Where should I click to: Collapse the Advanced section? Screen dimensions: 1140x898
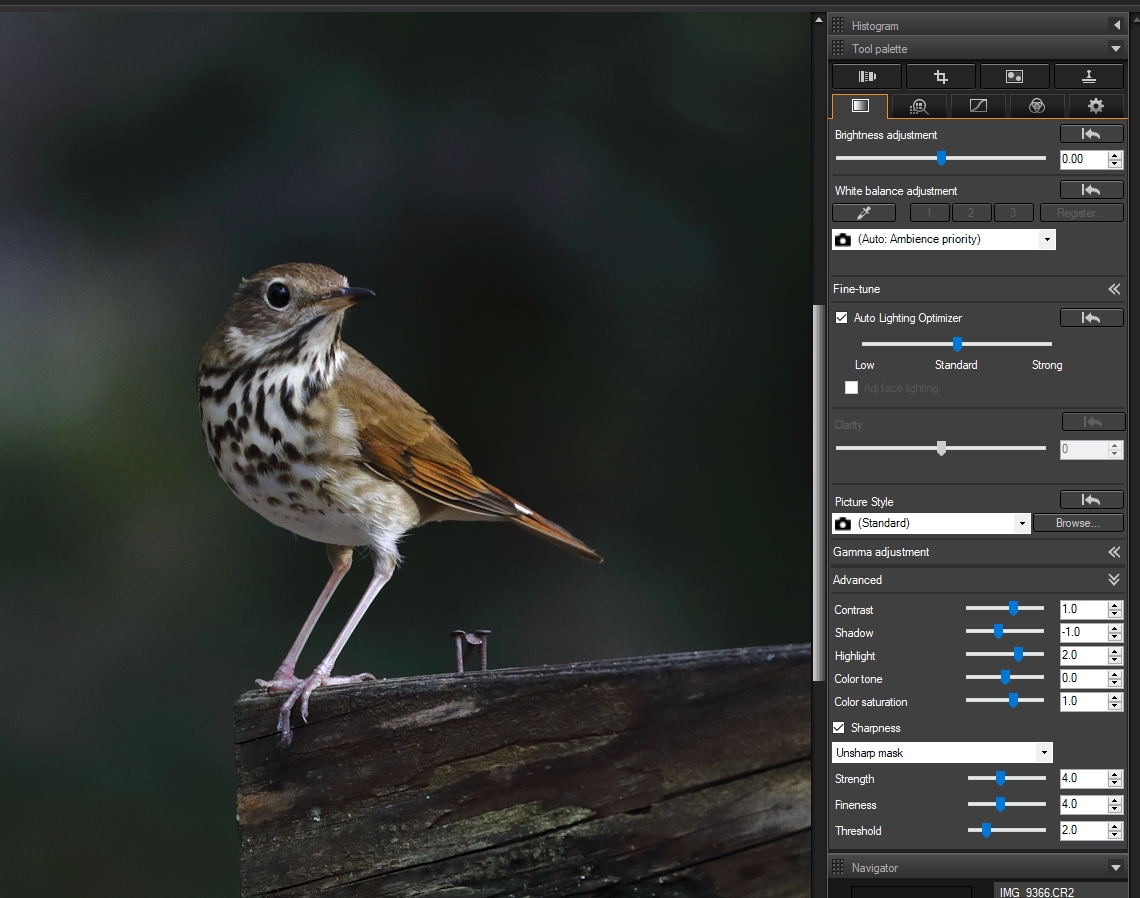coord(1113,580)
